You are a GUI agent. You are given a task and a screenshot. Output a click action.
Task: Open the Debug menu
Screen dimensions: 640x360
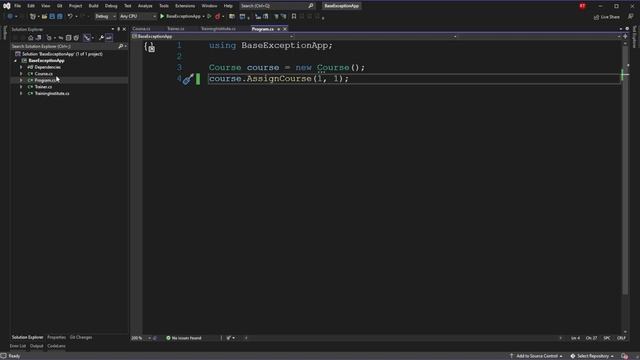pos(111,6)
